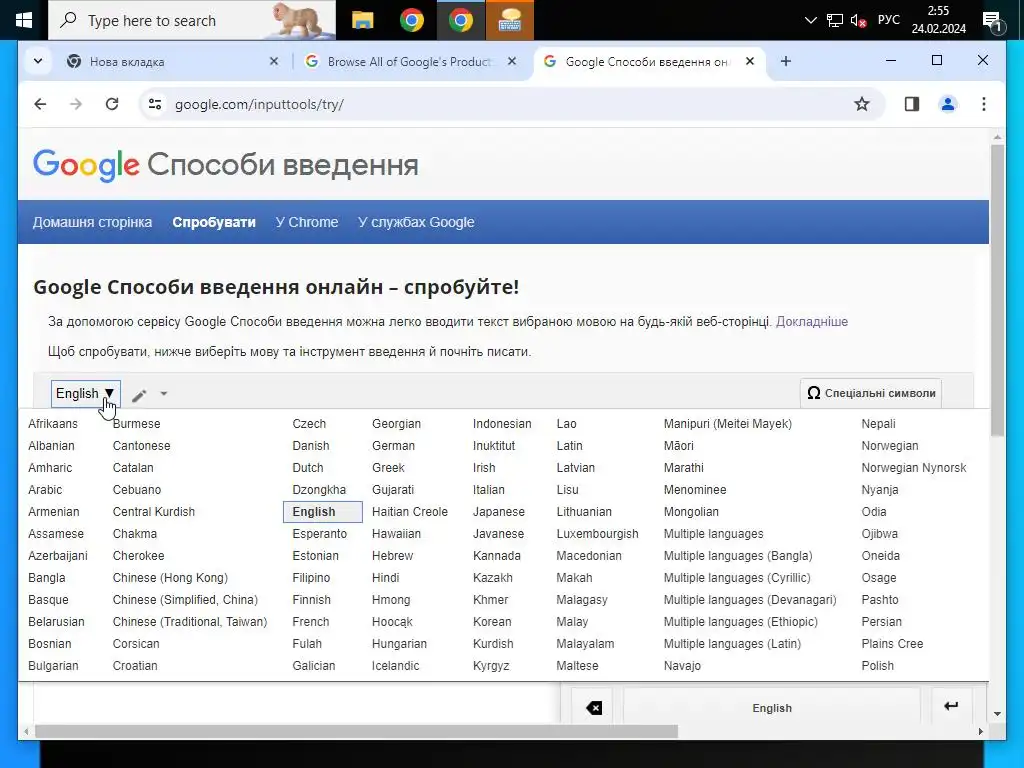Click virtual keyboard enter key
The width and height of the screenshot is (1024, 768).
[951, 706]
